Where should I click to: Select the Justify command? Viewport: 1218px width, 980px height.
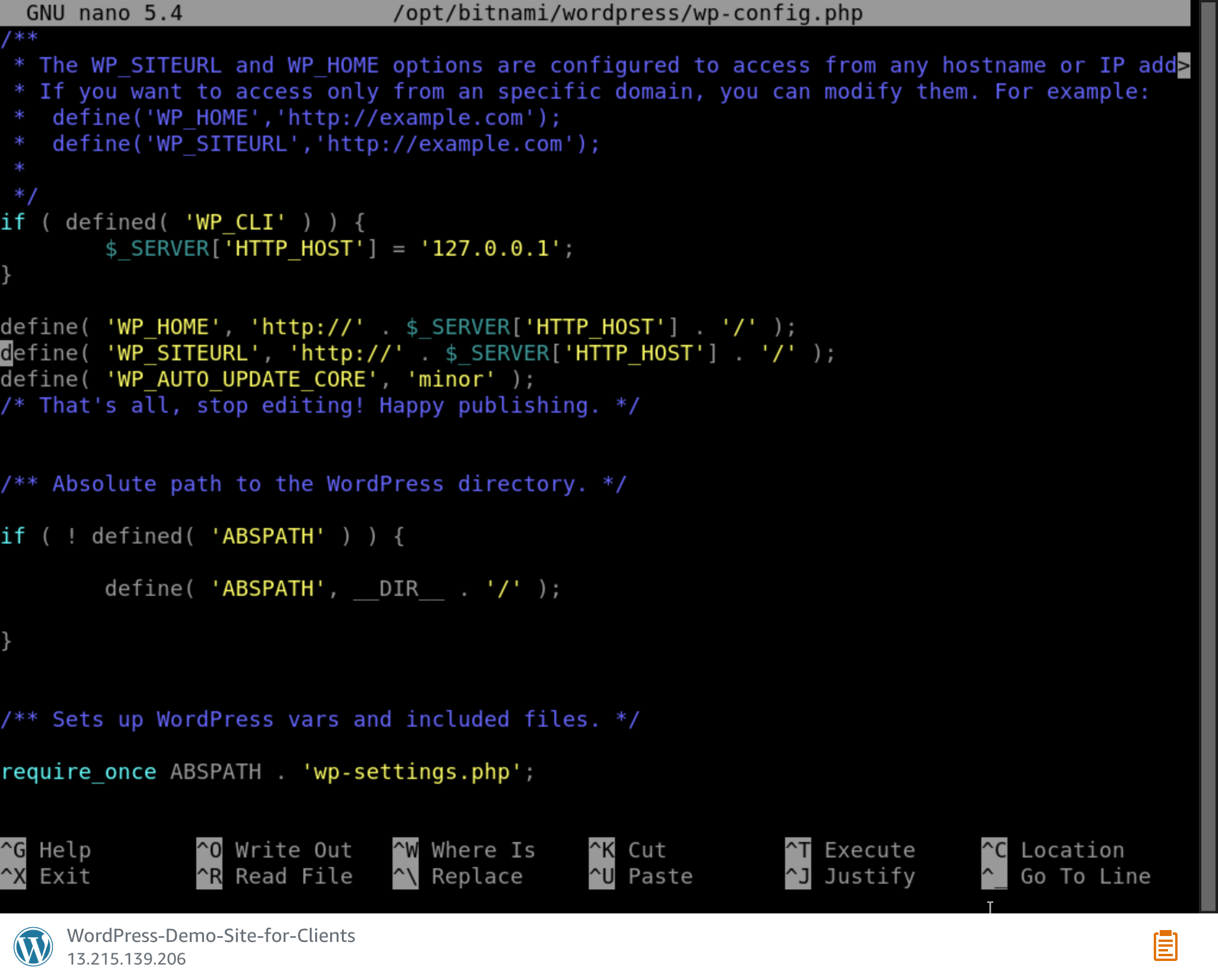pyautogui.click(x=869, y=876)
